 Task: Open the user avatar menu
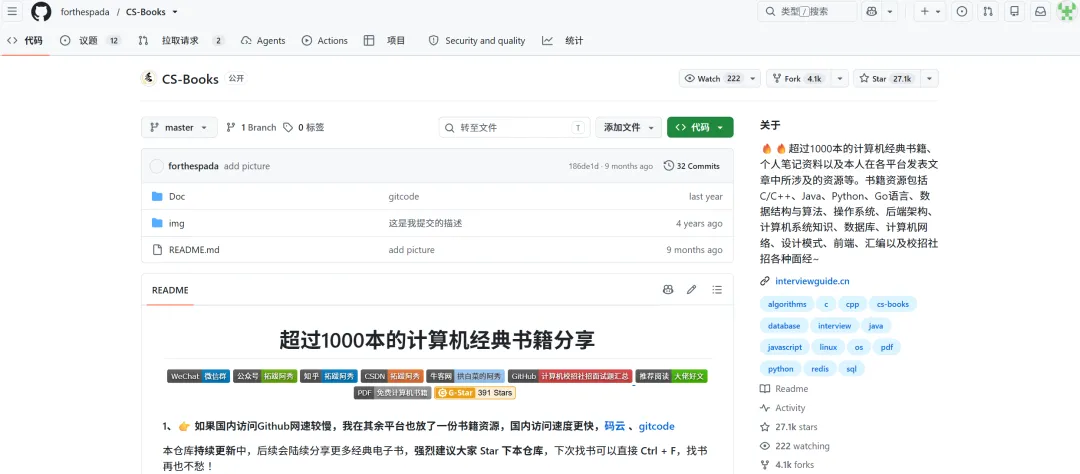point(1066,12)
